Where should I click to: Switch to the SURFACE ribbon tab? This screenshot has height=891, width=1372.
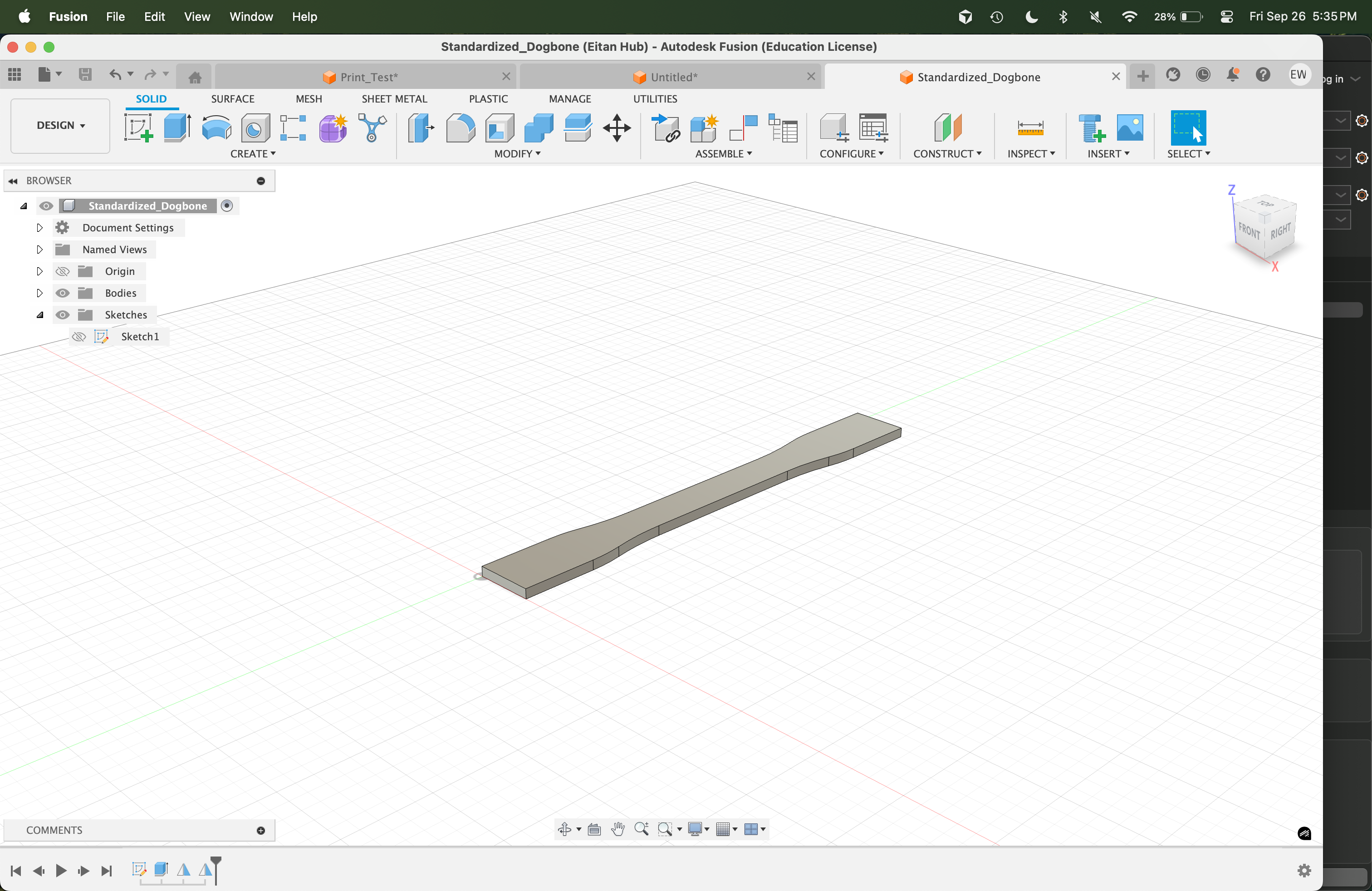point(232,98)
